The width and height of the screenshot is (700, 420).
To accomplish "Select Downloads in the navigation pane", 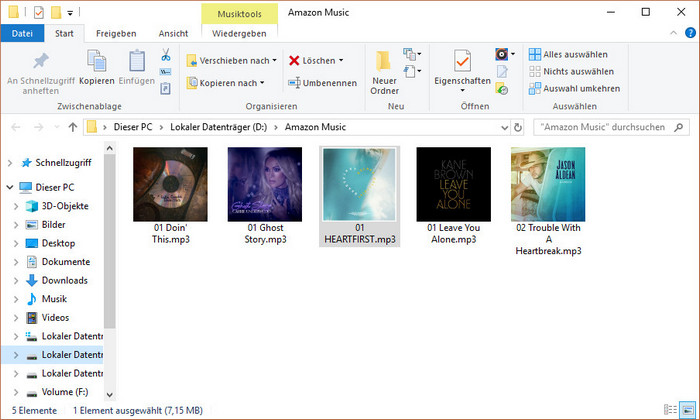I will coord(65,280).
